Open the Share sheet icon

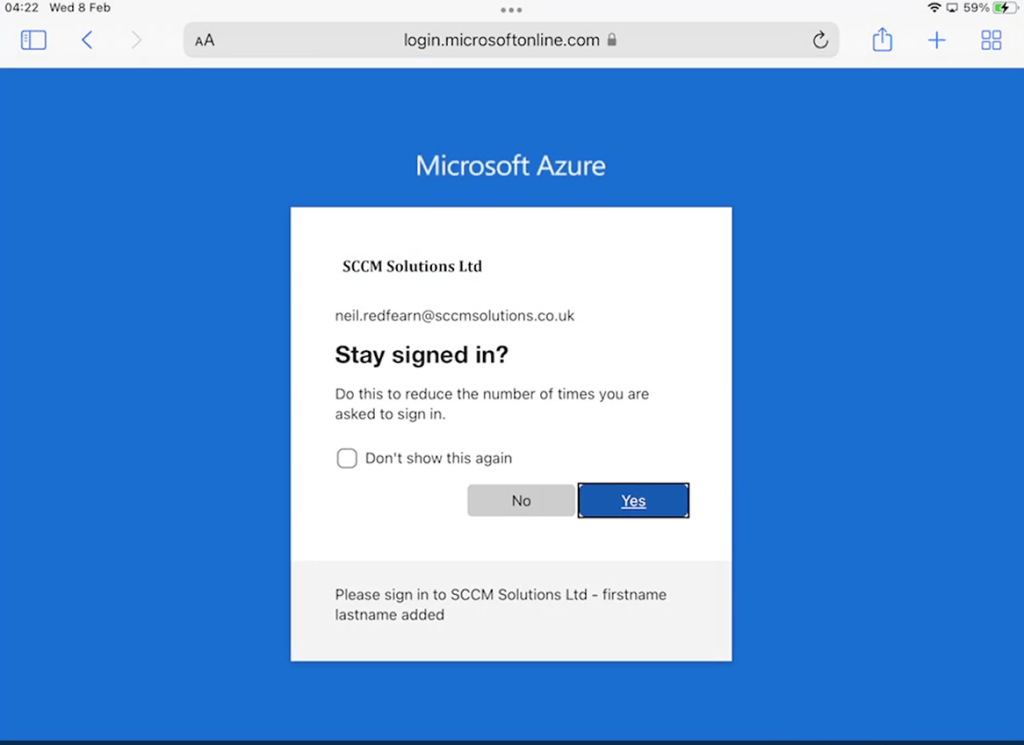pos(882,40)
